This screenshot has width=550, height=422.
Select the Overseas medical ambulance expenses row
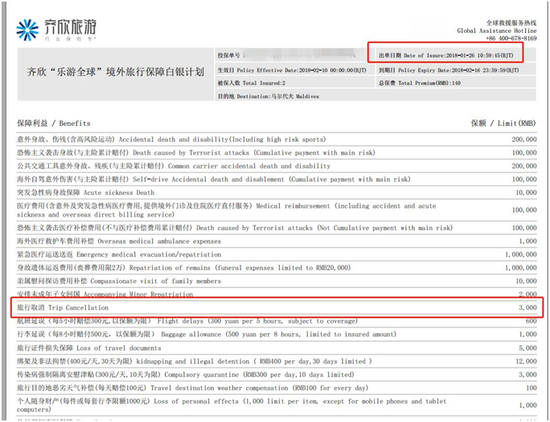277,241
